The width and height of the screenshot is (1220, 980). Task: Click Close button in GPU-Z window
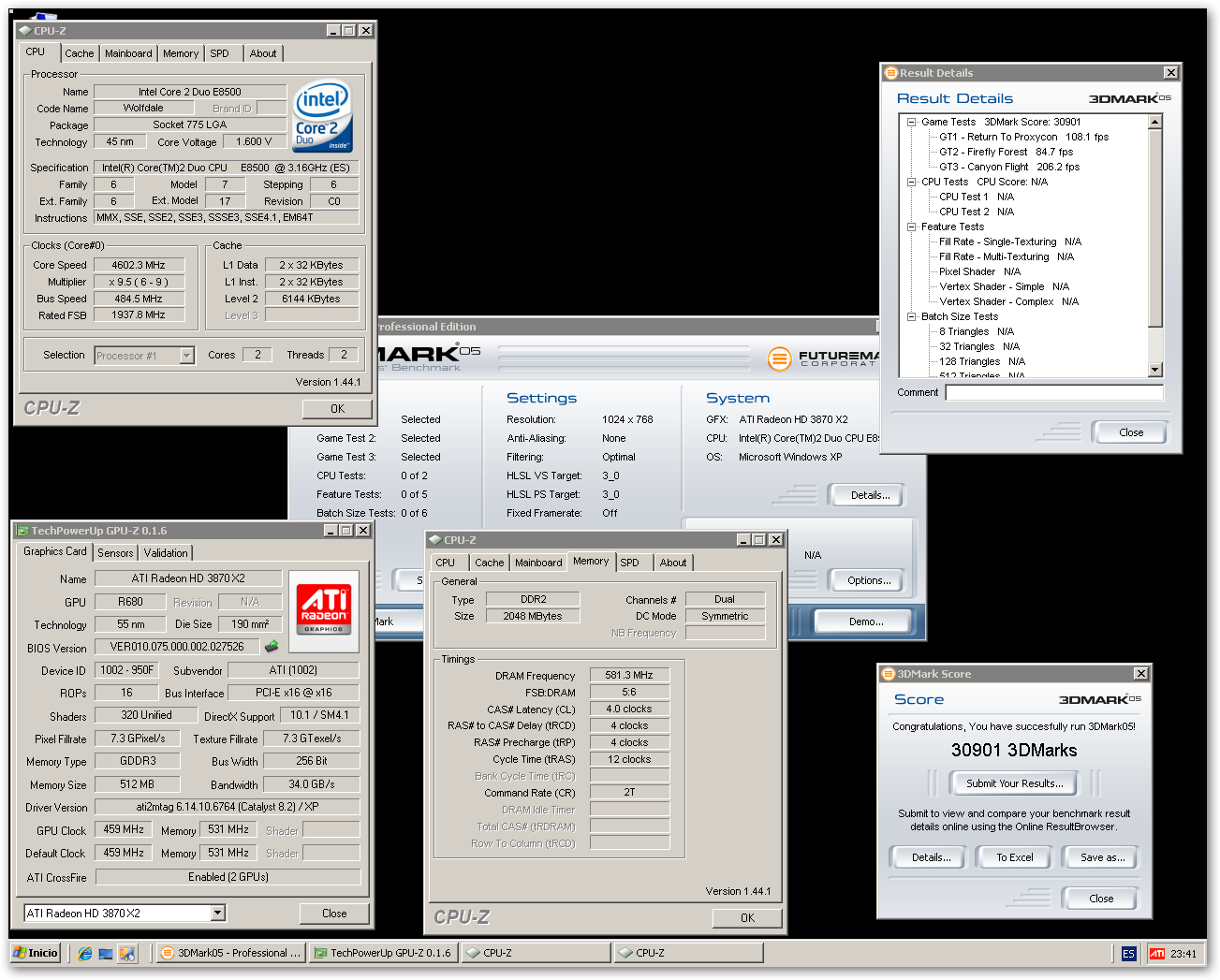pyautogui.click(x=334, y=914)
